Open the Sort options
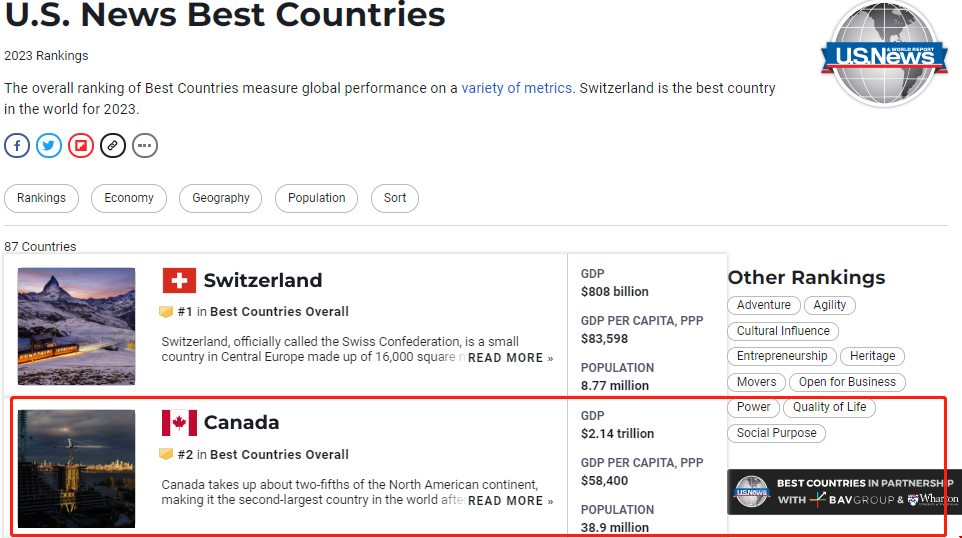Screen dimensions: 962x538 (395, 198)
